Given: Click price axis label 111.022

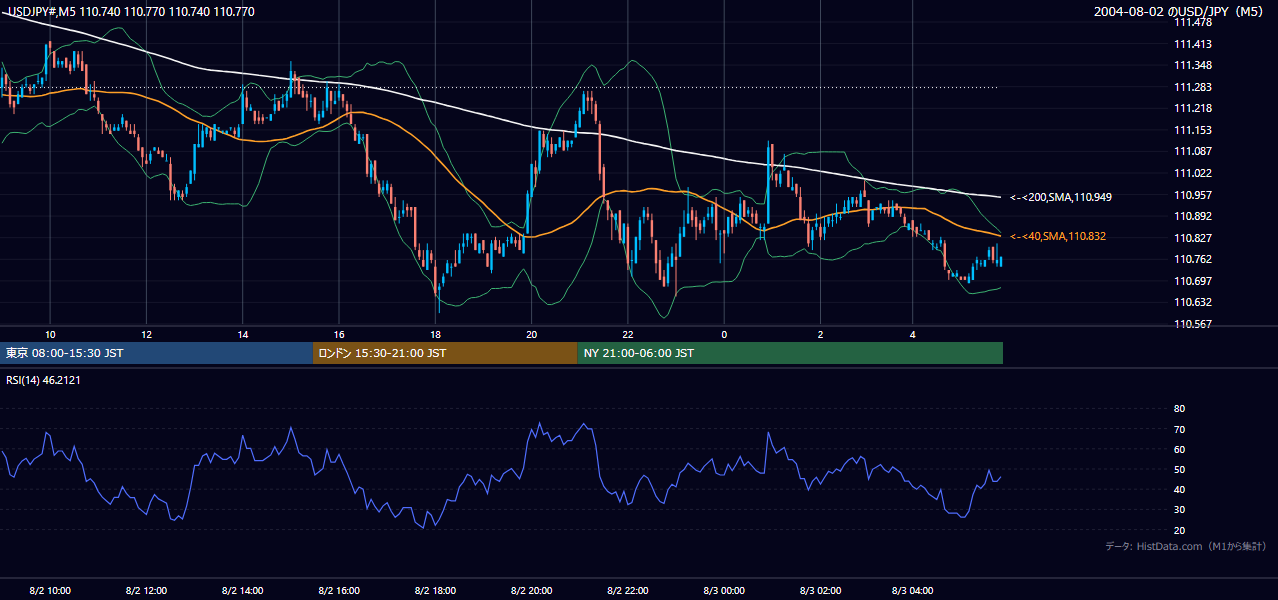Looking at the screenshot, I should pos(1194,173).
